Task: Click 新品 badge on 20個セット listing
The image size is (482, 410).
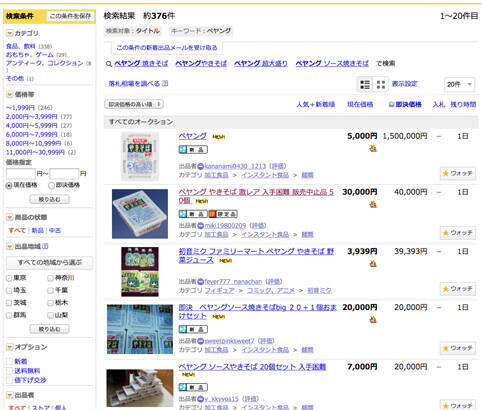Action: tap(193, 387)
